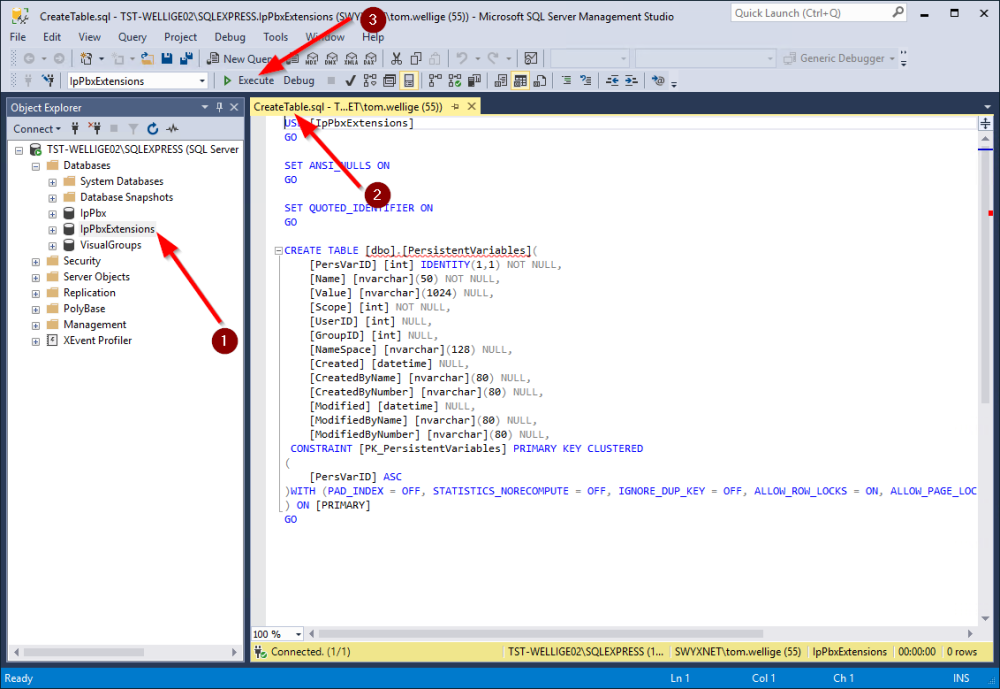Click the DAX query icon
This screenshot has height=689, width=1000.
(370, 59)
